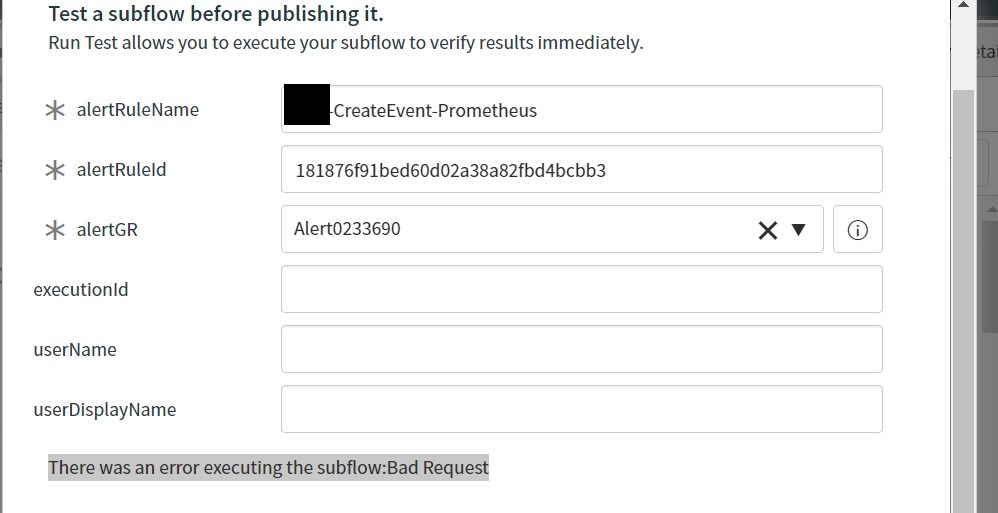Screen dimensions: 998x513
Task: Select the alertGR field showing Alert0233690
Action: pos(552,229)
